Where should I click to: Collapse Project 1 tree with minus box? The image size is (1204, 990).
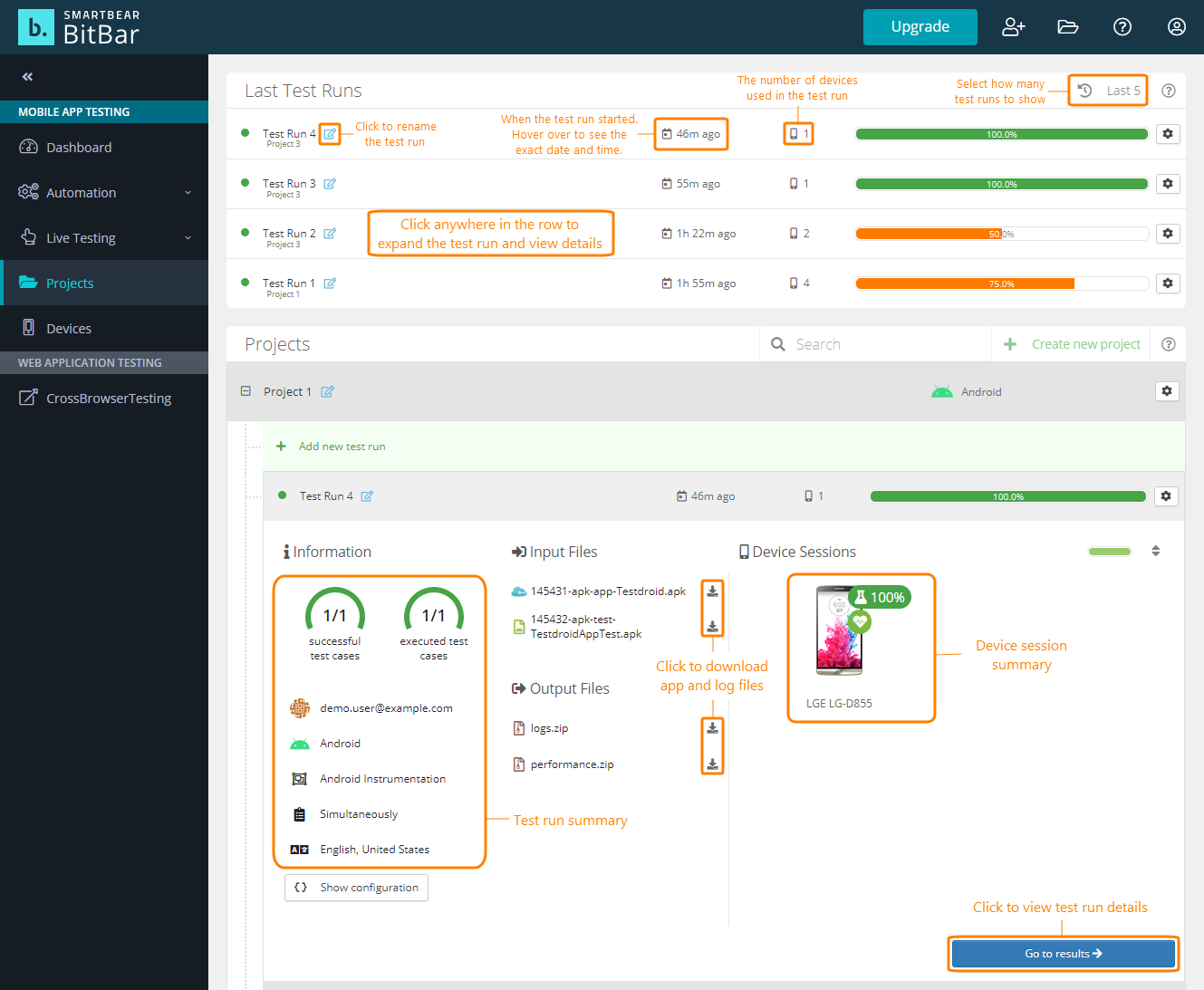(x=246, y=391)
